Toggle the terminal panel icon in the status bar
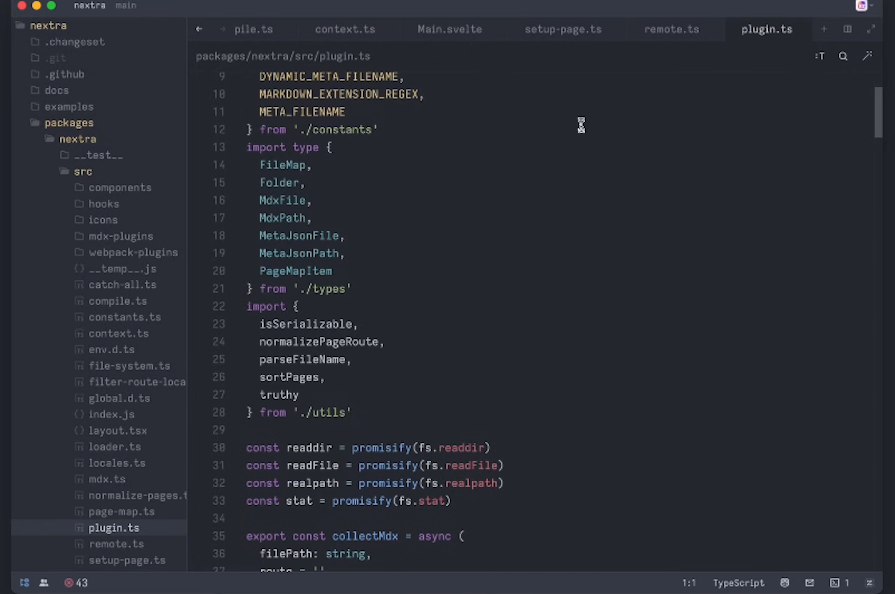 836,583
